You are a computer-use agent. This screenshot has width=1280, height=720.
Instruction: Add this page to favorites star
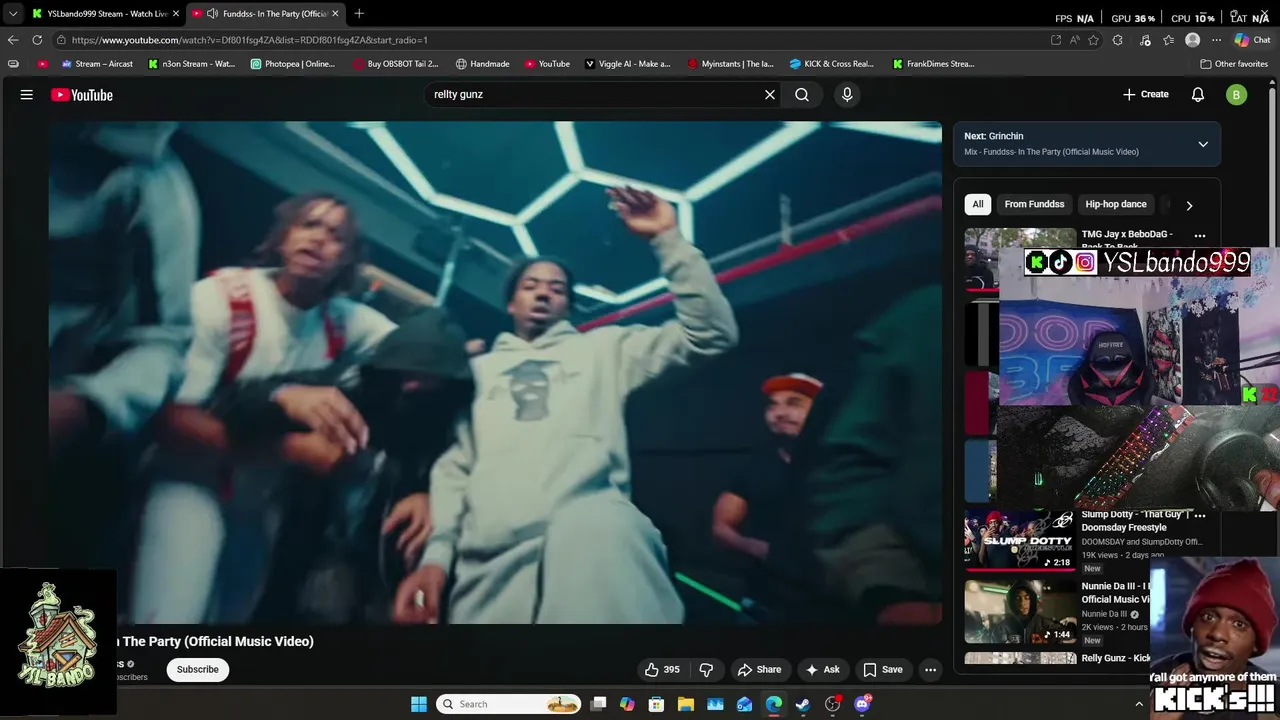pos(1094,40)
